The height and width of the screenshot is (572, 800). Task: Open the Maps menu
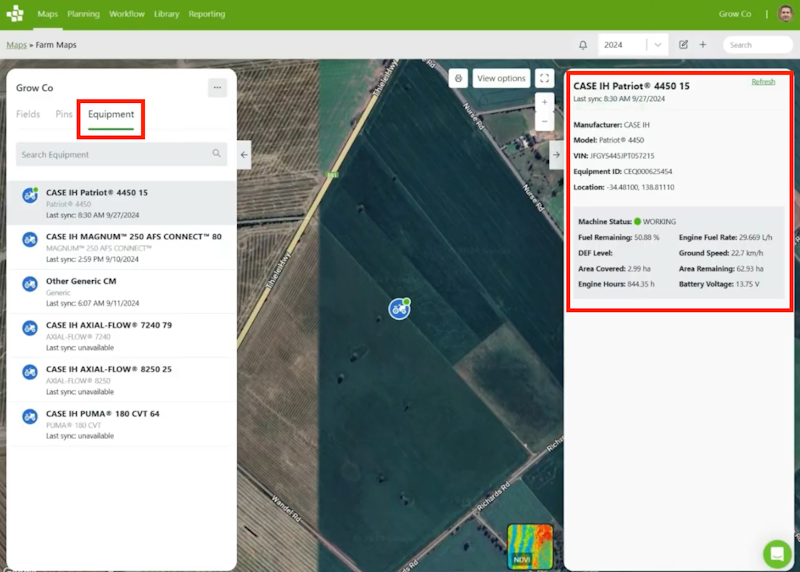tap(47, 14)
